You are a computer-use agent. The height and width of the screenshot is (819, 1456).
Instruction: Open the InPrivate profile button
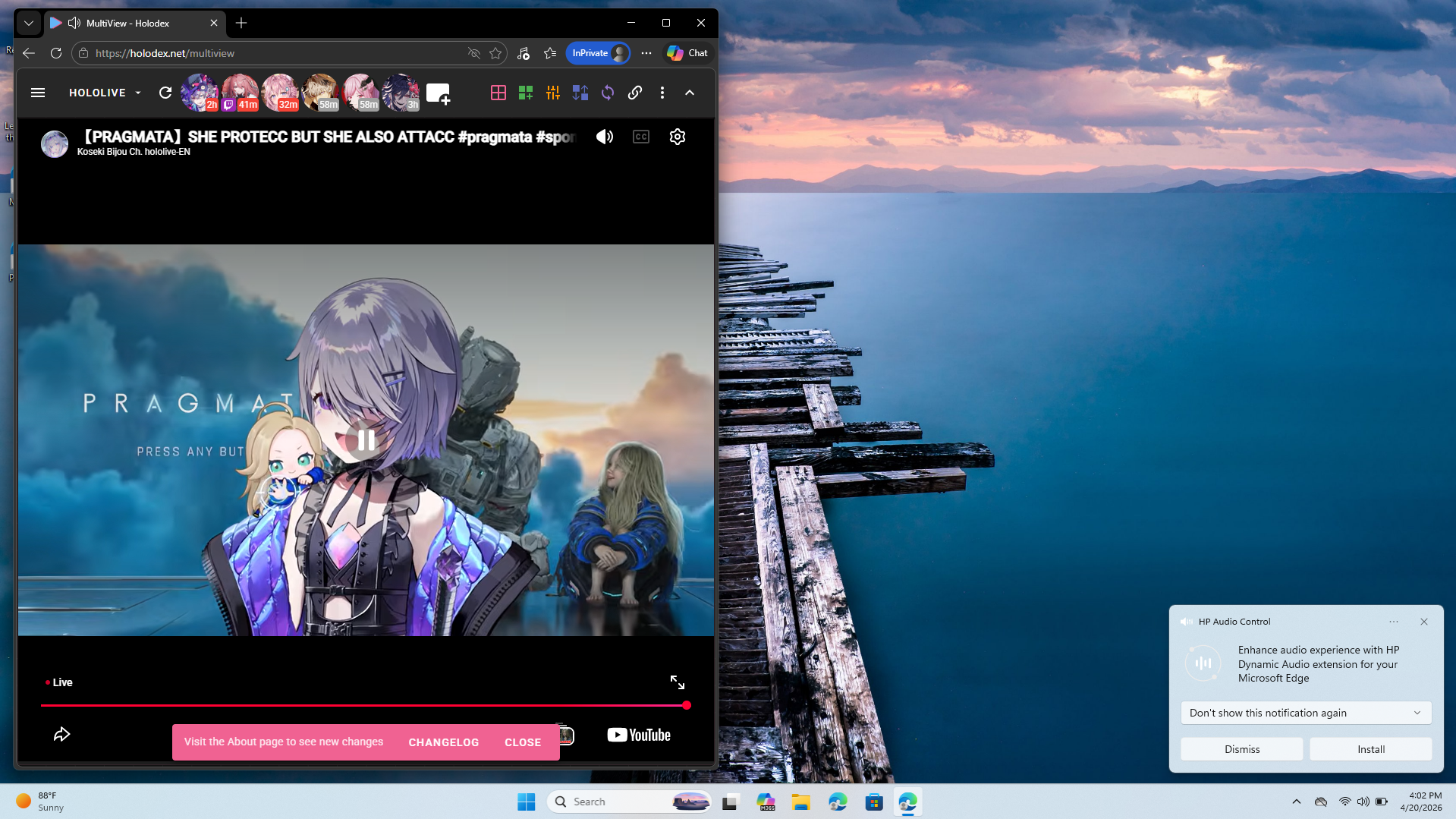[599, 53]
